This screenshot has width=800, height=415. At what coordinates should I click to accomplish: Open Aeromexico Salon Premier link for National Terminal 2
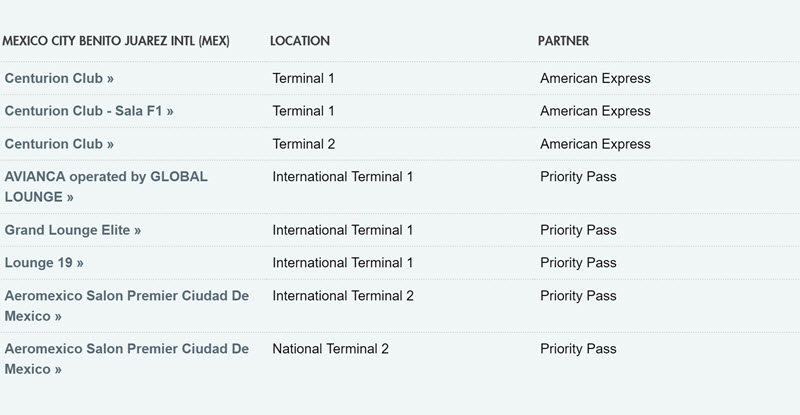click(127, 359)
